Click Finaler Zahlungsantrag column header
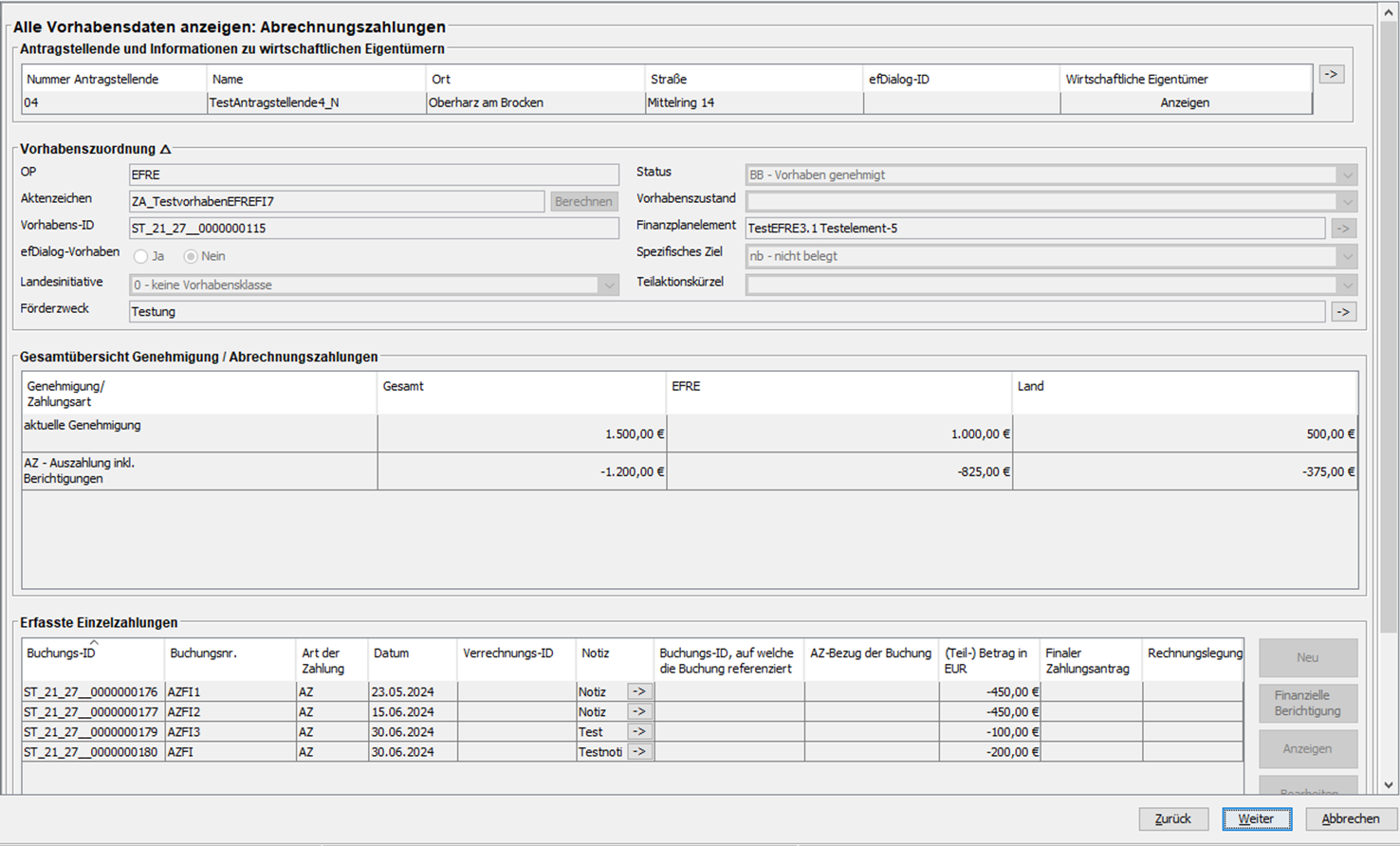 pos(1091,659)
